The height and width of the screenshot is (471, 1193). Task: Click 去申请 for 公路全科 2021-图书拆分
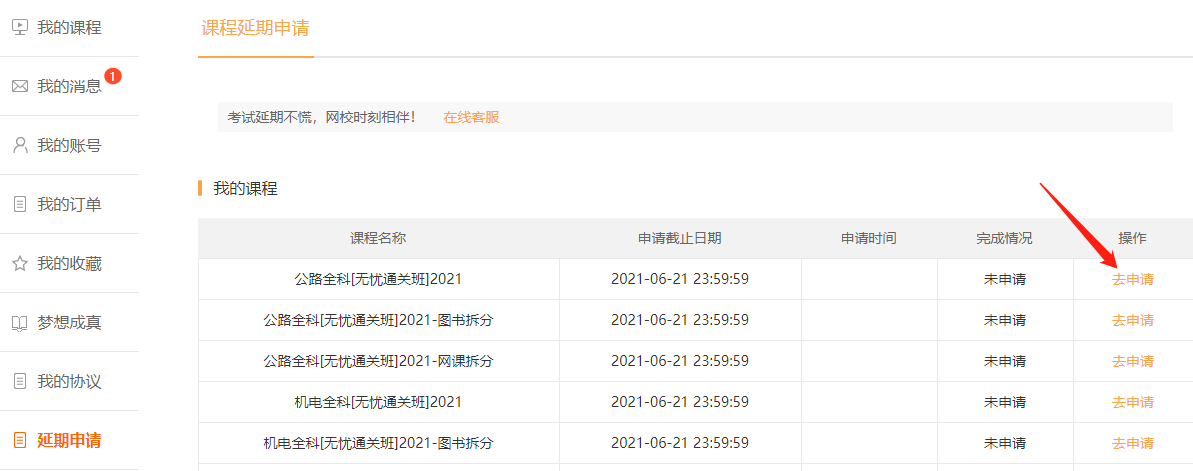[x=1132, y=320]
